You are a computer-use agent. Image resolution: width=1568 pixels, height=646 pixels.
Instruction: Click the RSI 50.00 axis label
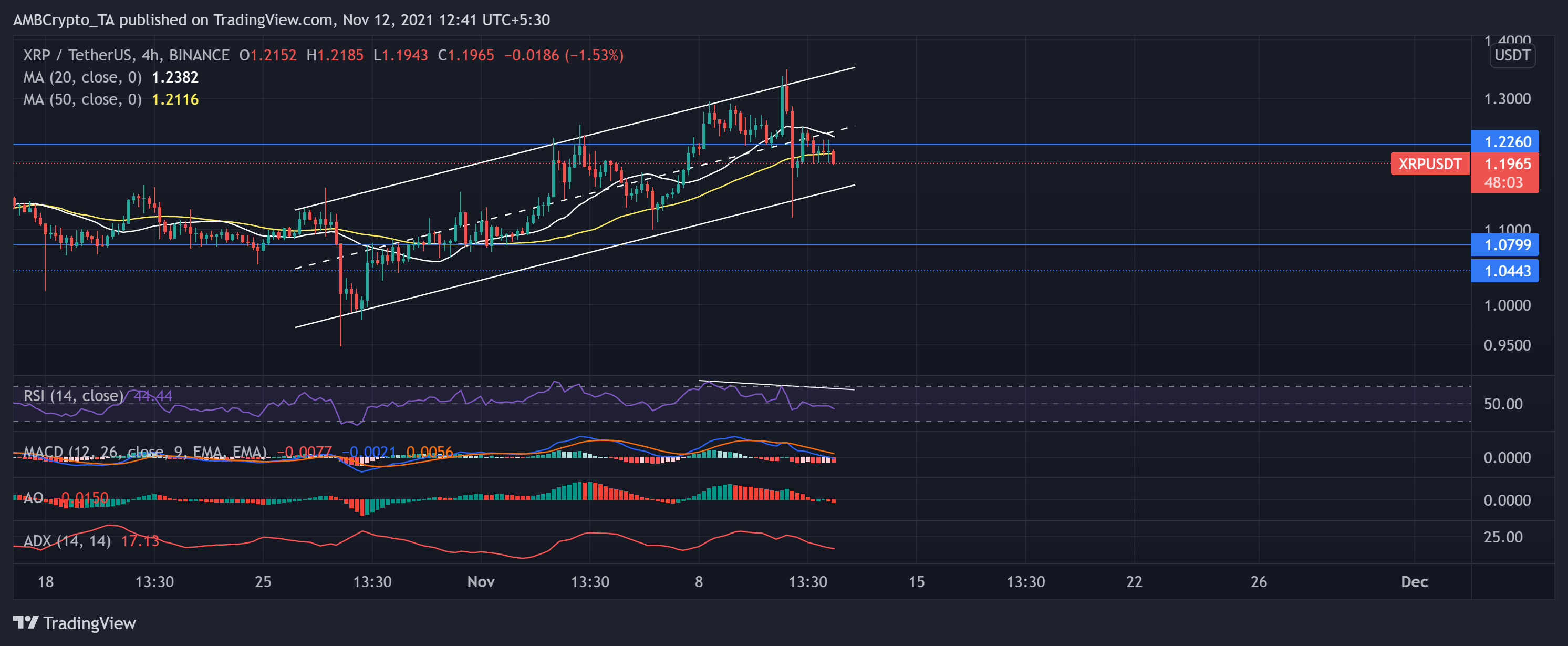click(1503, 404)
